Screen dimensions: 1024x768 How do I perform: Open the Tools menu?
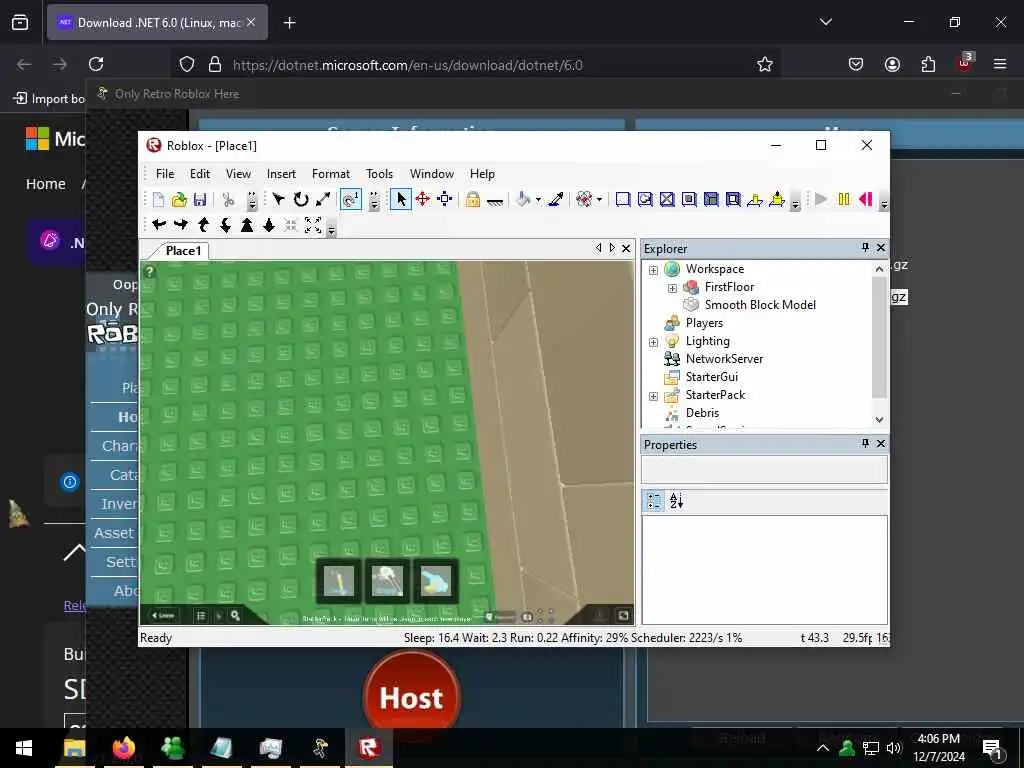click(379, 174)
